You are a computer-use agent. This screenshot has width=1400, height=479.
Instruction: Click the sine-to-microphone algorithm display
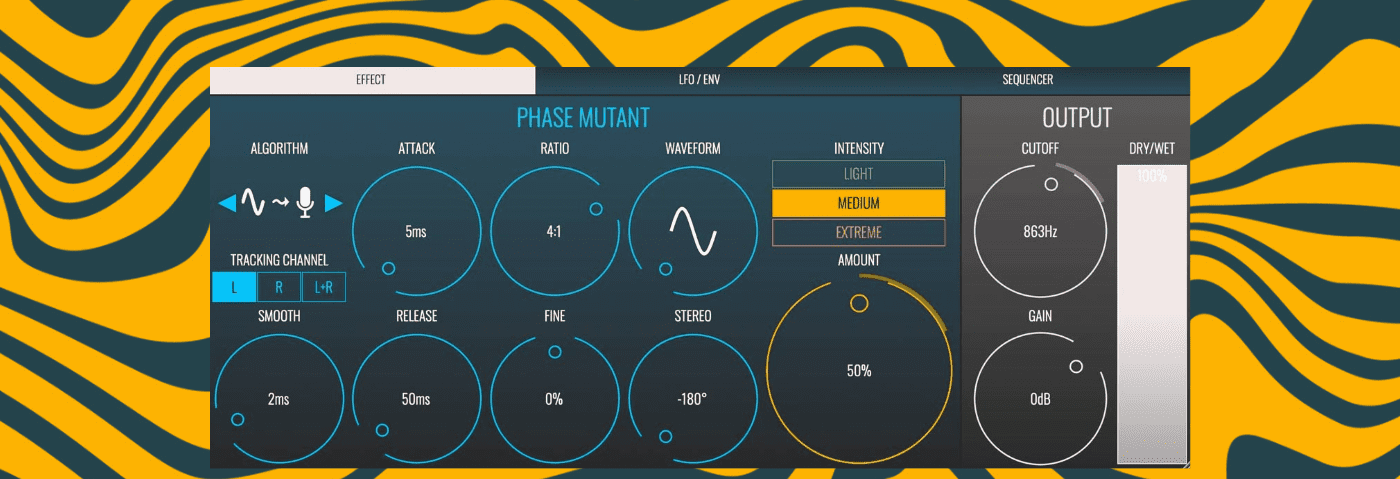click(279, 203)
